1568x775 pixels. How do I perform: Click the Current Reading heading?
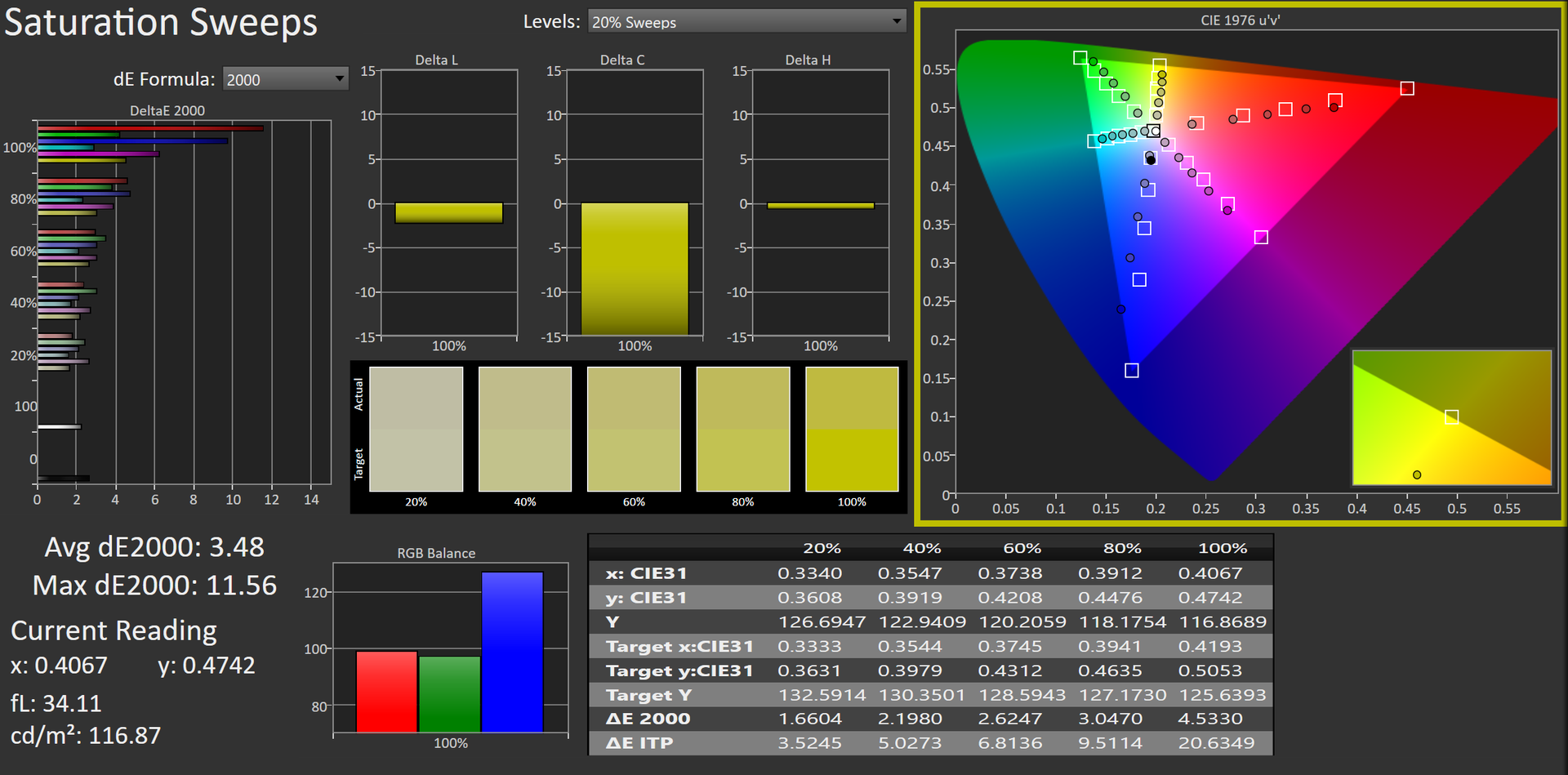(x=114, y=630)
